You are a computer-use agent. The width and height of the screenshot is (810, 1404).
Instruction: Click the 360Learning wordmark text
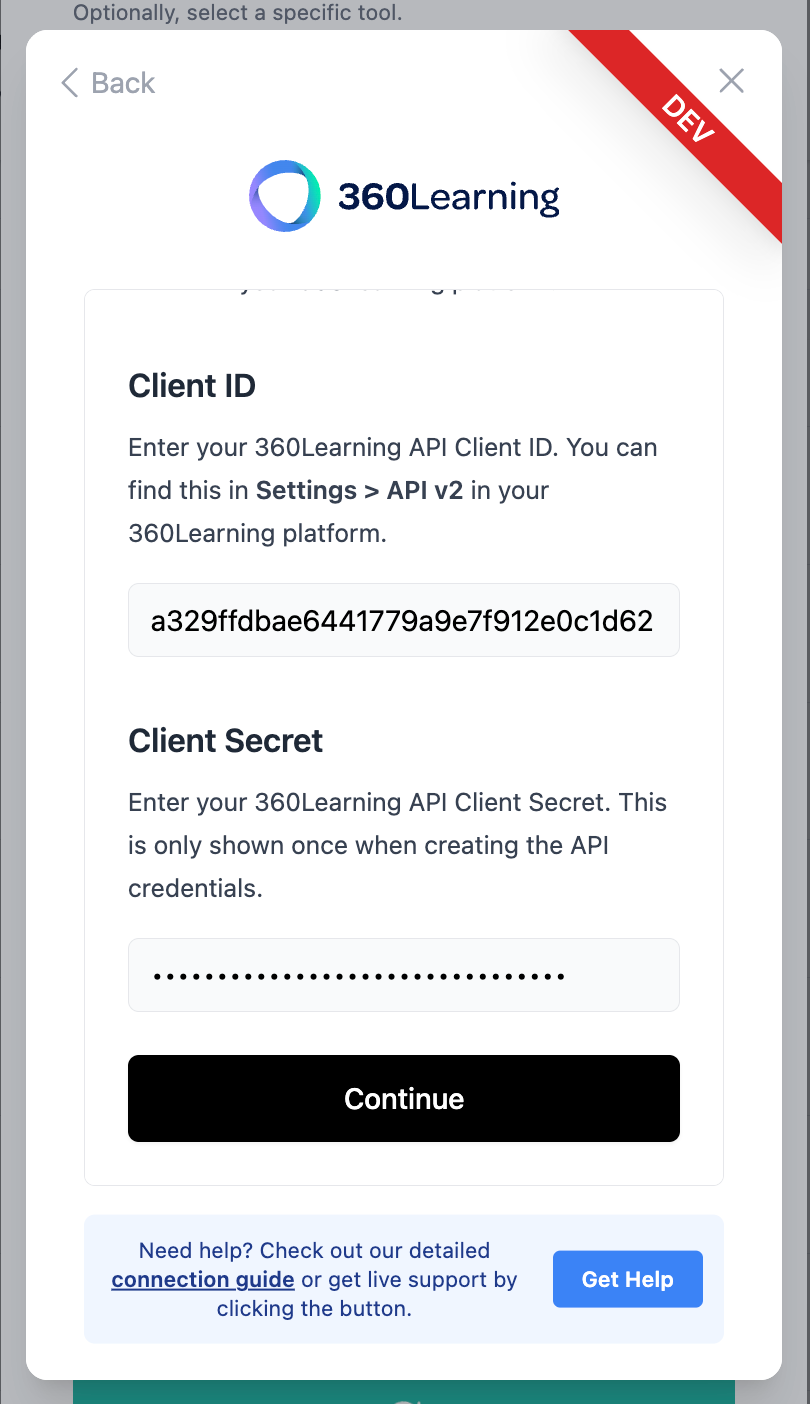[x=448, y=197]
